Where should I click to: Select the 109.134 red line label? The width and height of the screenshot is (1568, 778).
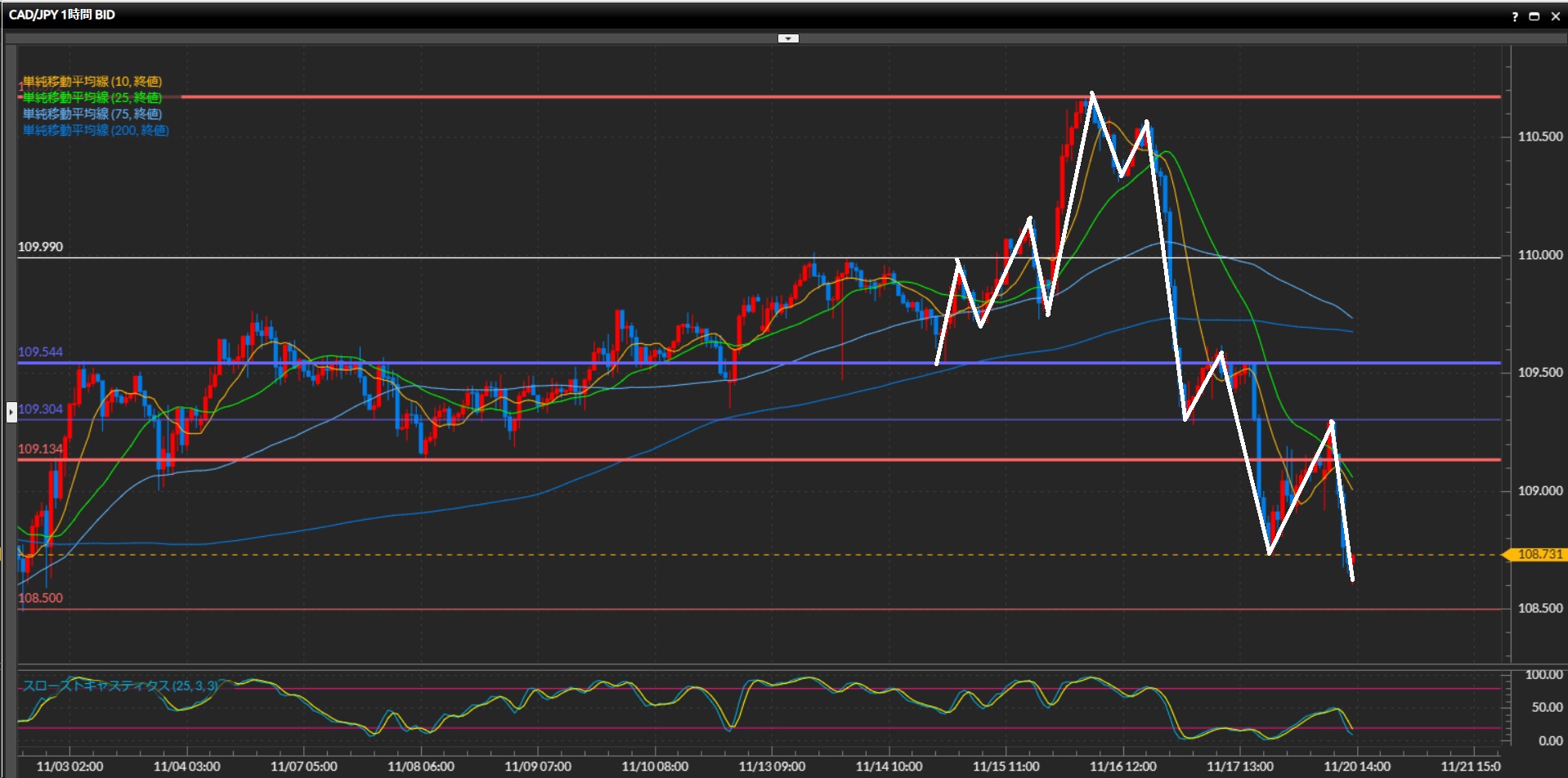coord(40,449)
